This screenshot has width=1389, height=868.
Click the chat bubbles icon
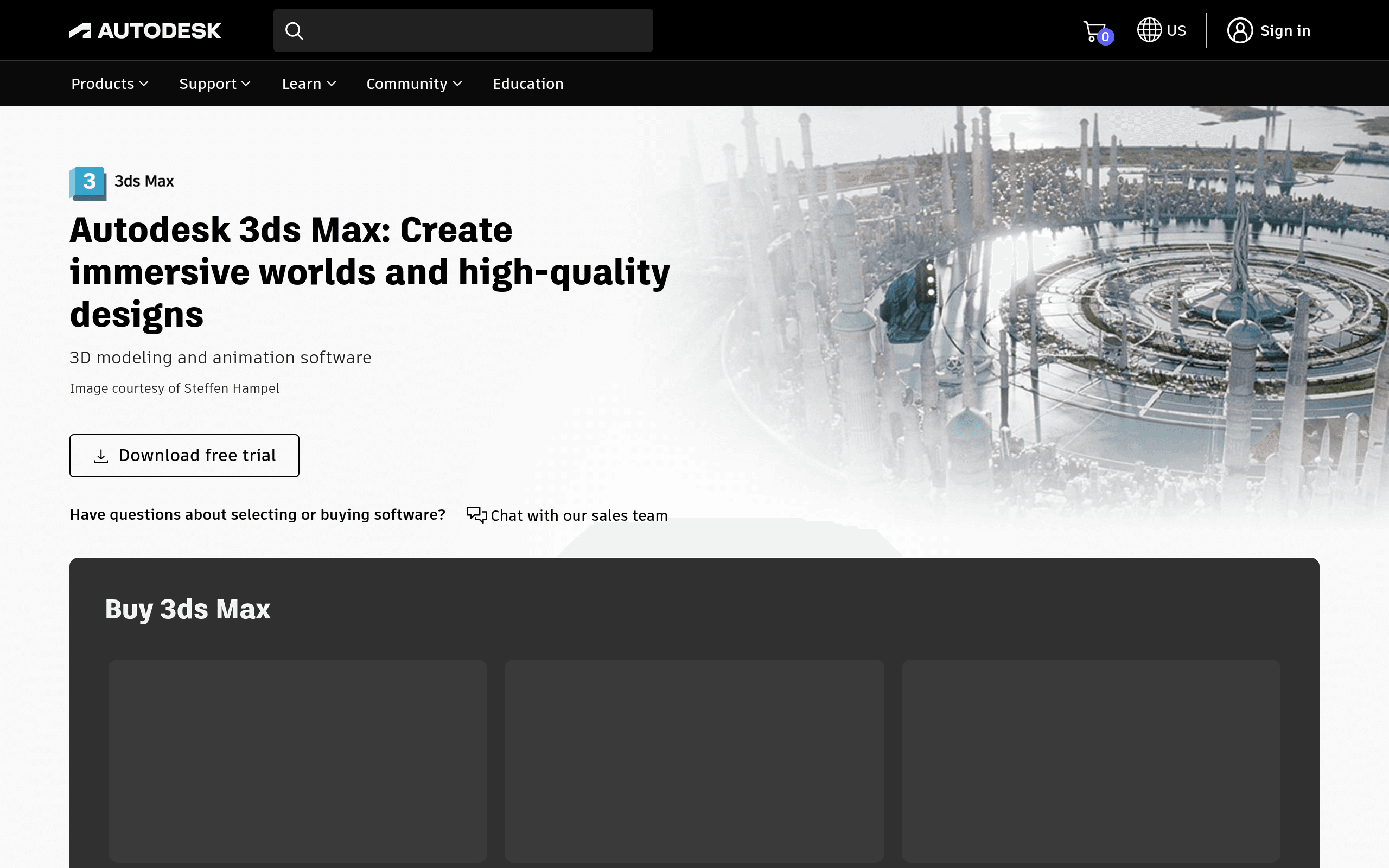coord(476,514)
